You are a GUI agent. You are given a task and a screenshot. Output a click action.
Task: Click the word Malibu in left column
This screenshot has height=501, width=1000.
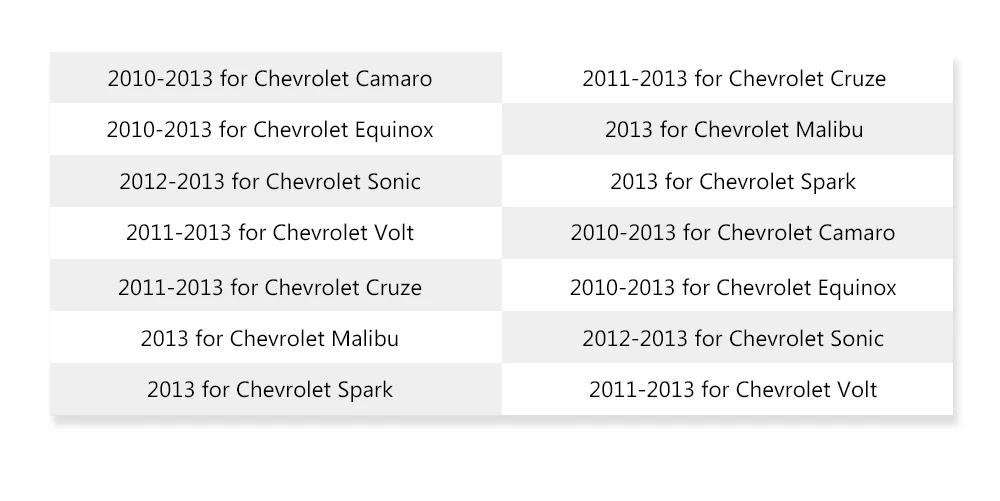(x=365, y=338)
